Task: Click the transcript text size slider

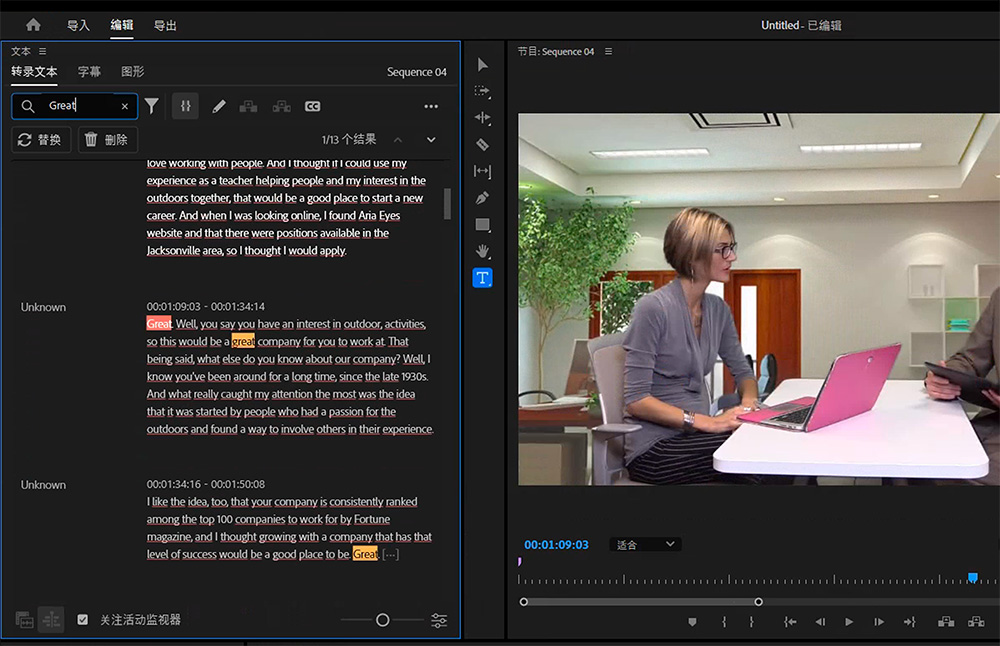Action: 382,620
